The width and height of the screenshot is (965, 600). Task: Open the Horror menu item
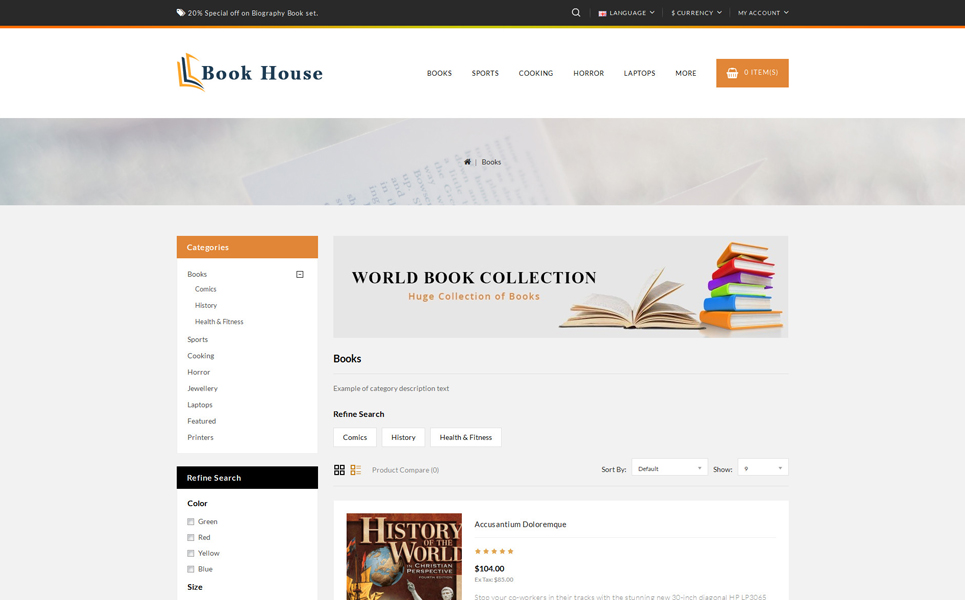588,73
